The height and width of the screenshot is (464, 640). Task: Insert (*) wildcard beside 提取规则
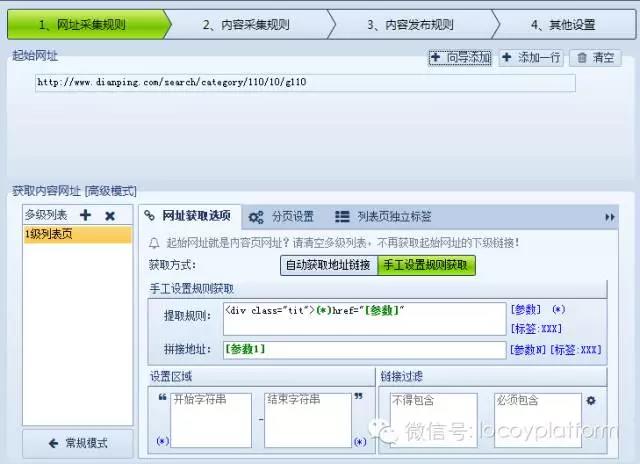(x=559, y=309)
